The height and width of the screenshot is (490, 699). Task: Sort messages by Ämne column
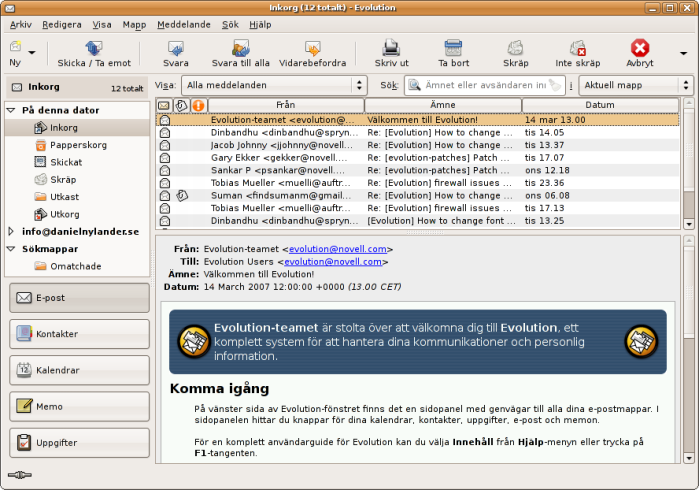click(443, 105)
